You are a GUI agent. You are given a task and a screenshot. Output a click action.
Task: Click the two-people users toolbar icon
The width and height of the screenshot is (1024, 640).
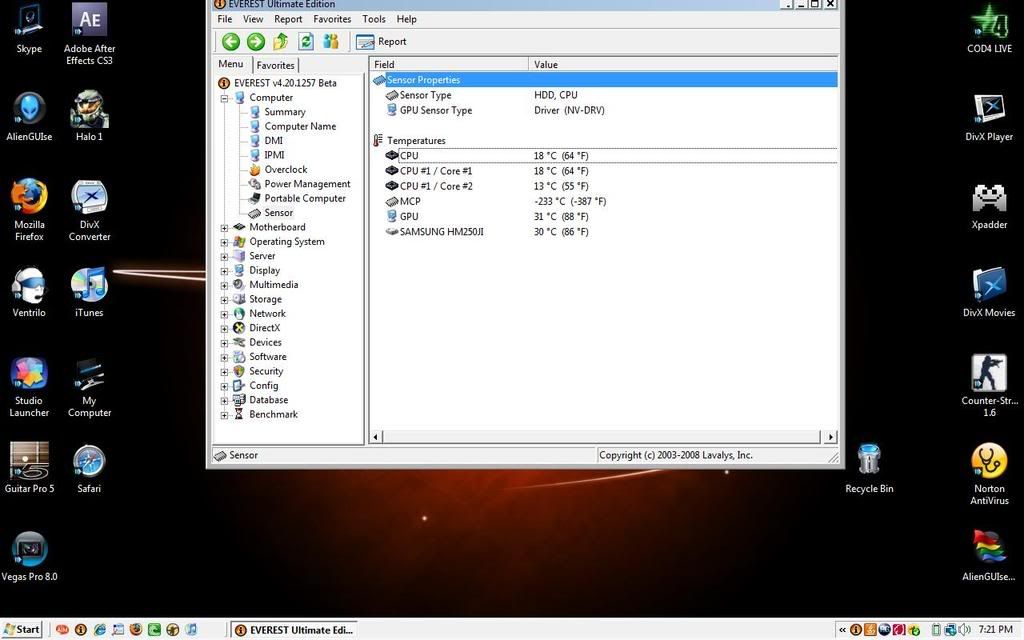331,42
